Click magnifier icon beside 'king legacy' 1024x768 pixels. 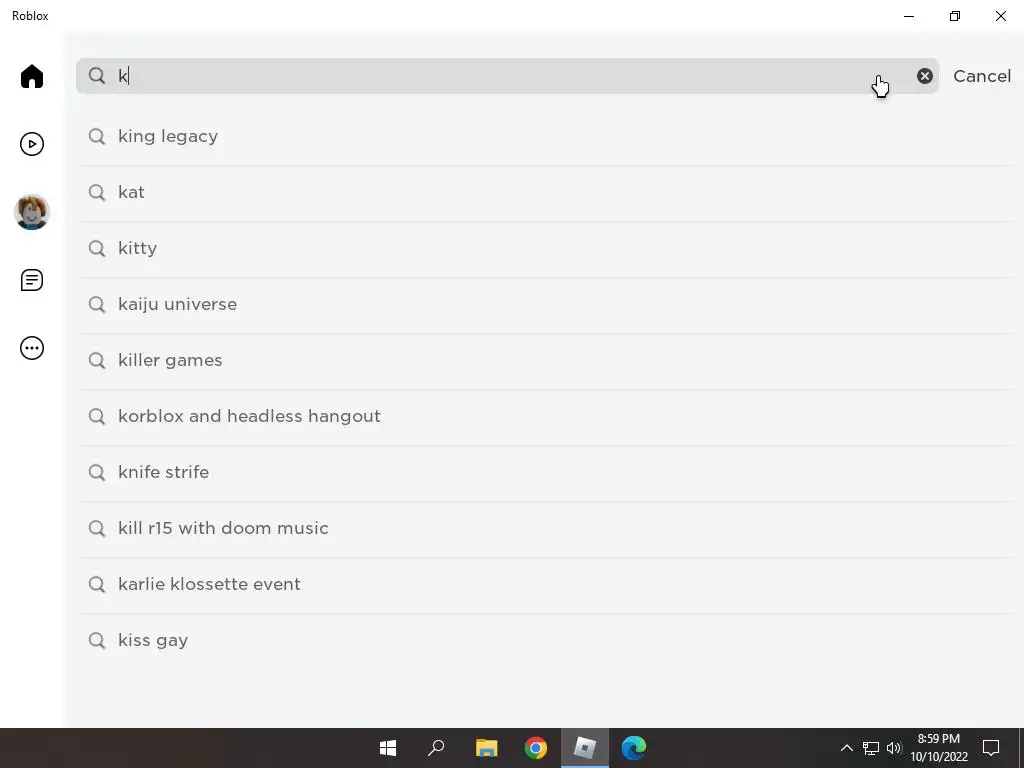97,136
